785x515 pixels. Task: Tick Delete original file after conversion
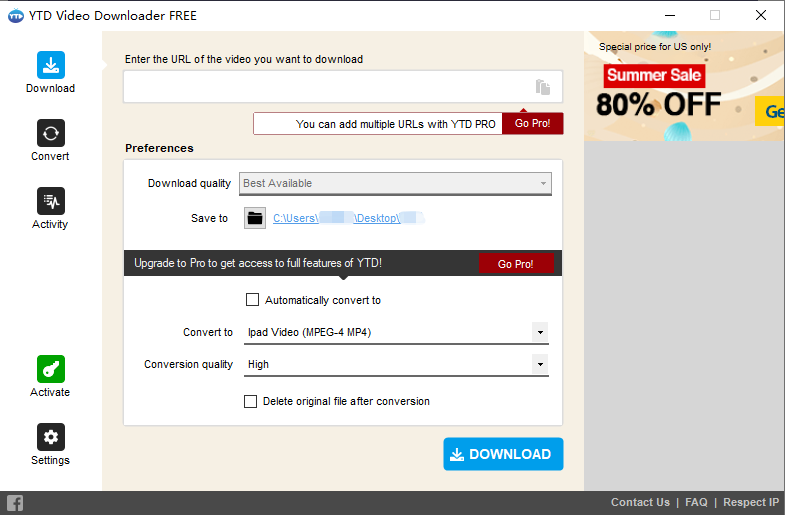250,401
